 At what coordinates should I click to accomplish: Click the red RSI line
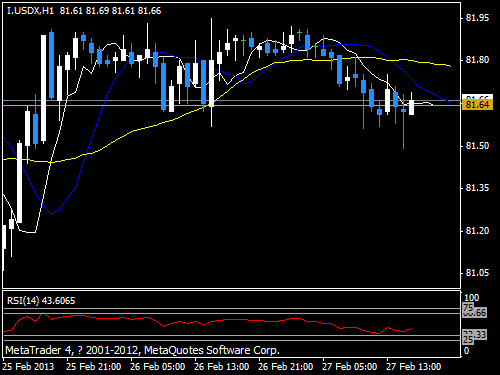click(207, 322)
